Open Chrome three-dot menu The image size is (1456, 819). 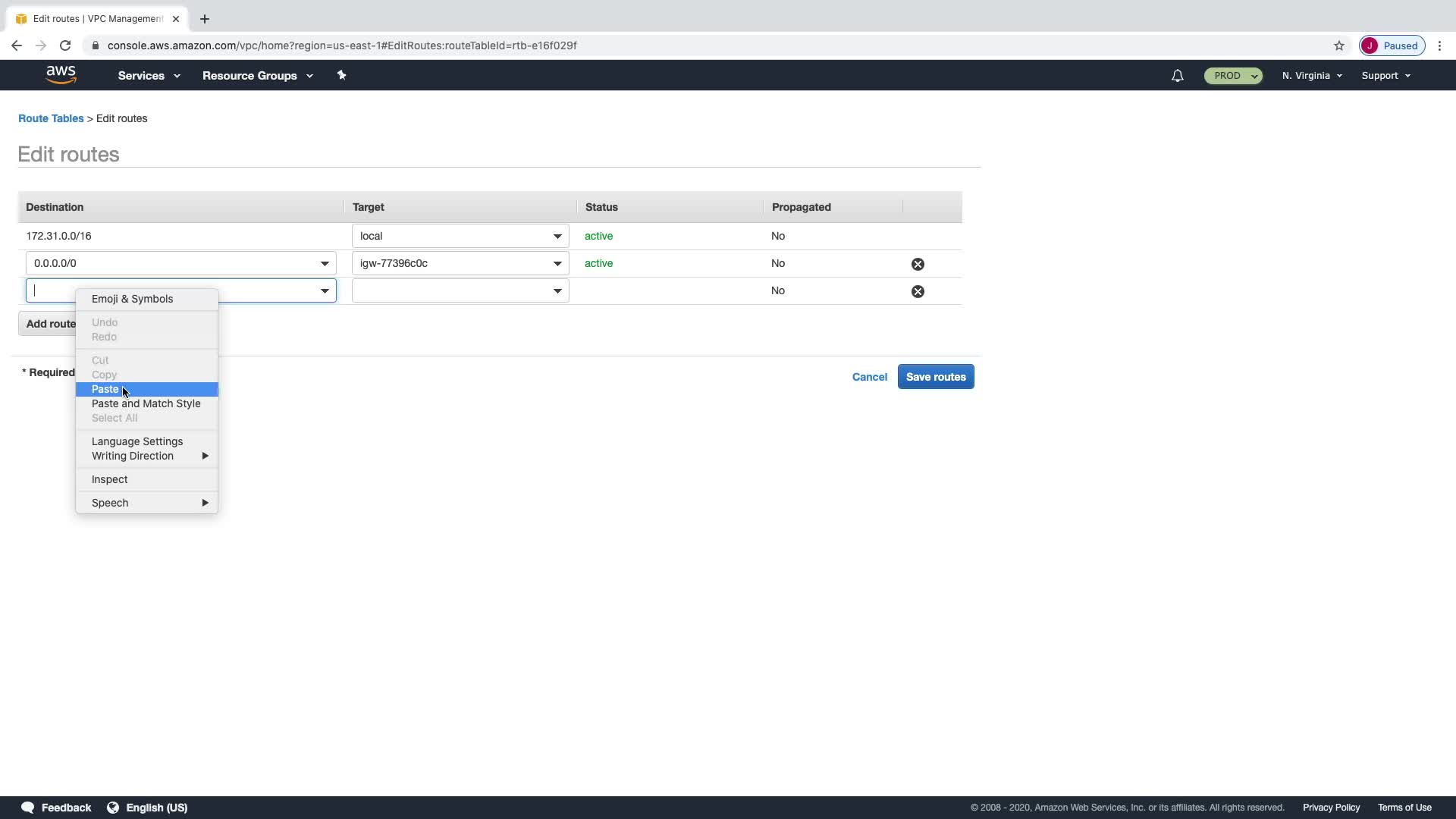tap(1439, 45)
